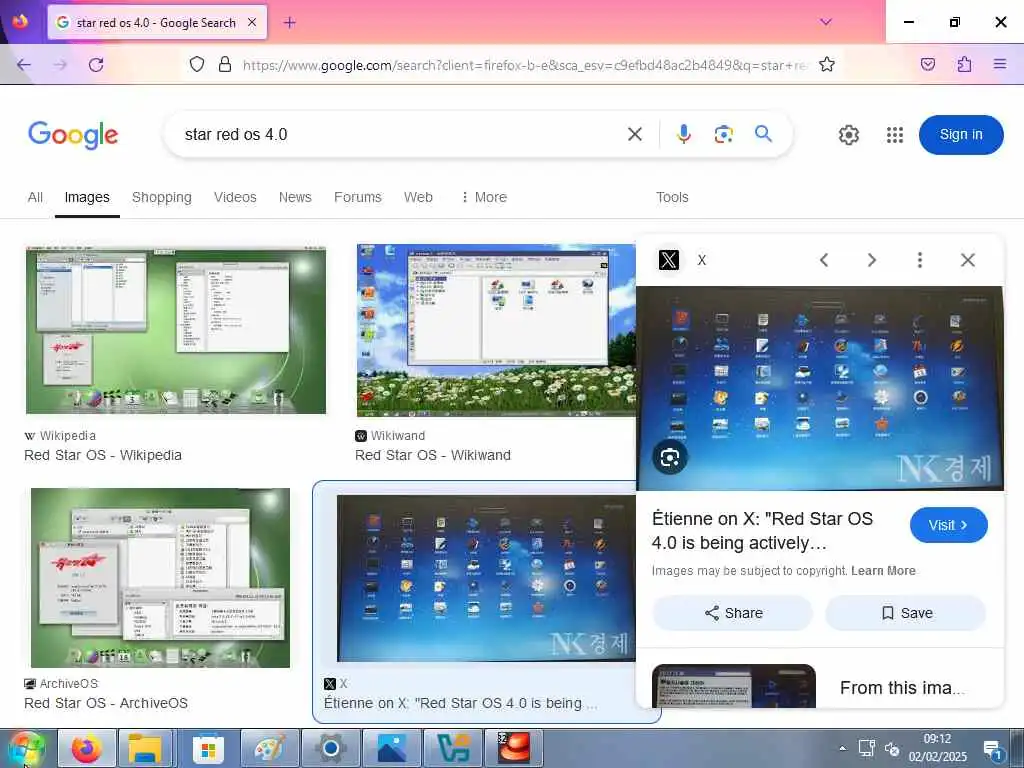Click 'Red Star OS - ArchiveOS' link
This screenshot has width=1024, height=768.
106,703
